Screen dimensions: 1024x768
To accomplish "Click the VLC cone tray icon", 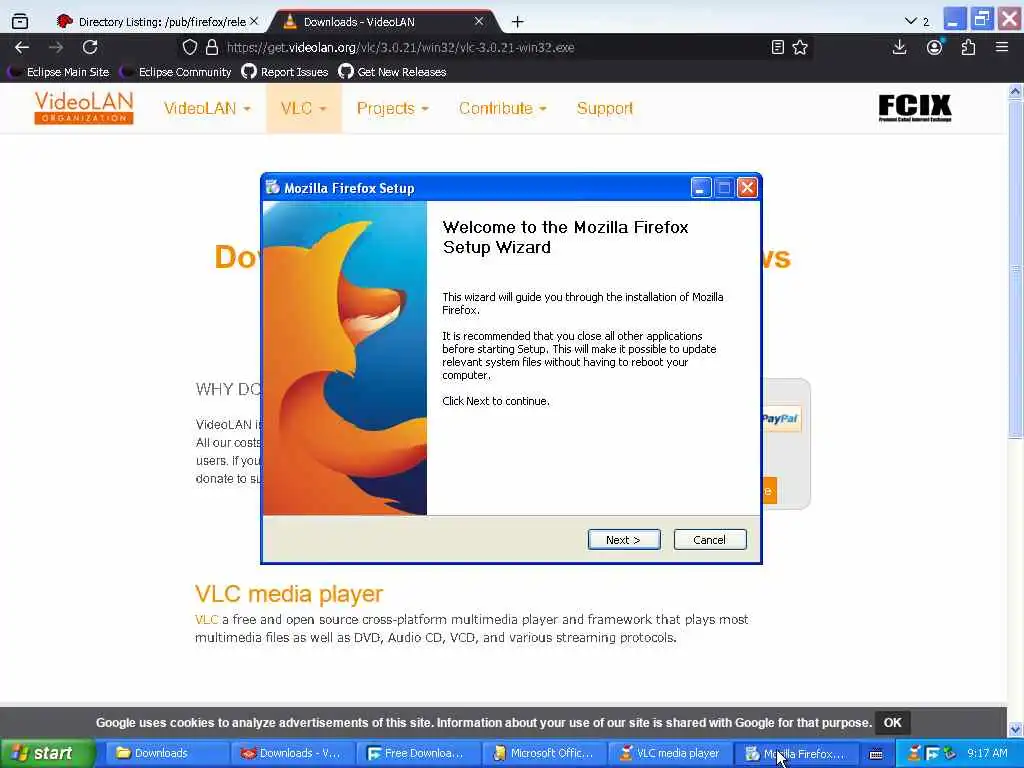I will [914, 754].
